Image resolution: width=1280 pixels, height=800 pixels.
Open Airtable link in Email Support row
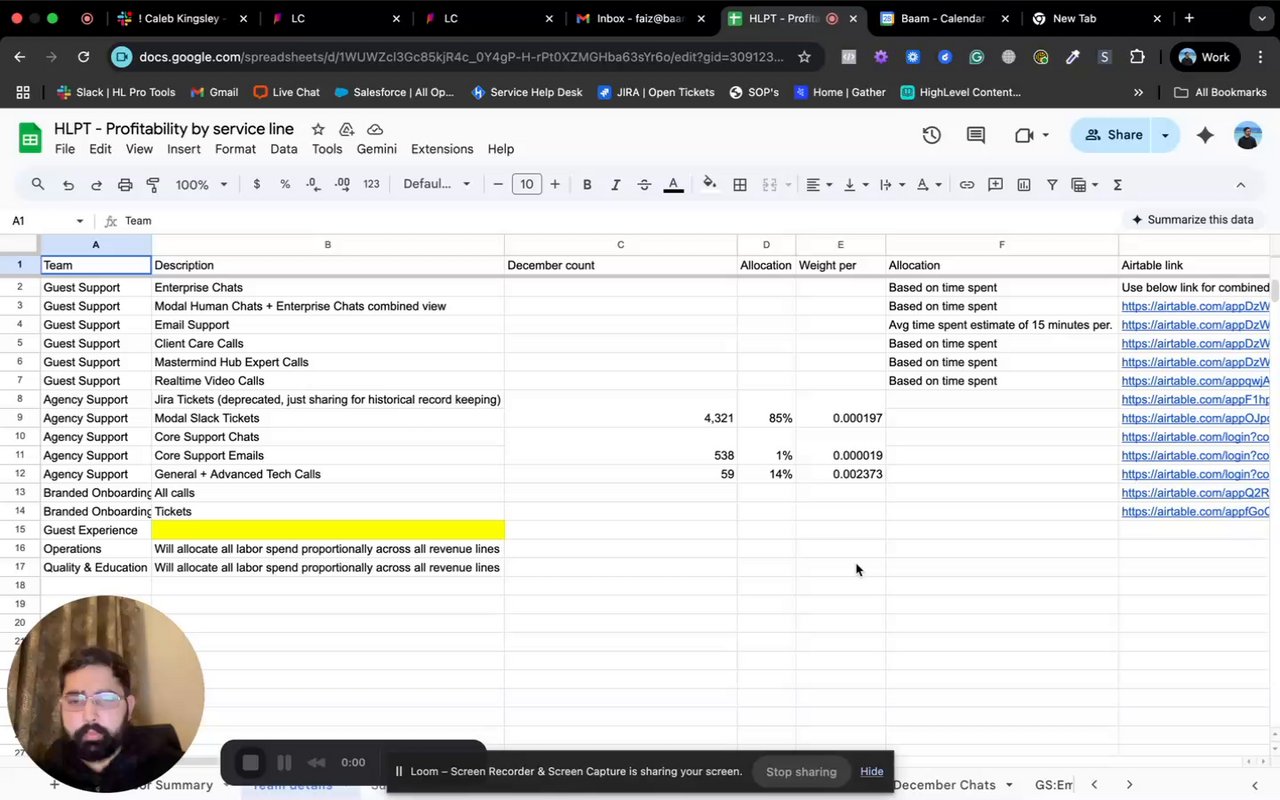click(1195, 325)
